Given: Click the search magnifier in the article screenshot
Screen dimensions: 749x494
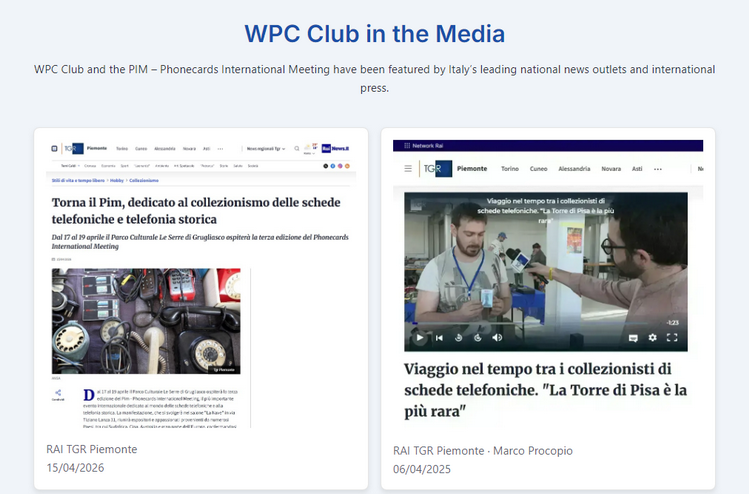Looking at the screenshot, I should (297, 149).
